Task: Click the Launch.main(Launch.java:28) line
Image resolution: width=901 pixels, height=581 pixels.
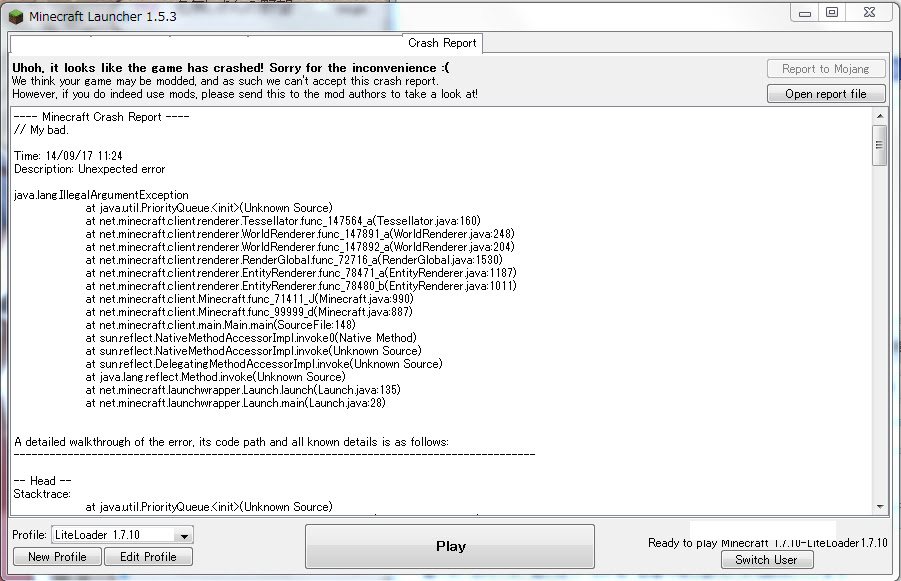Action: 236,403
